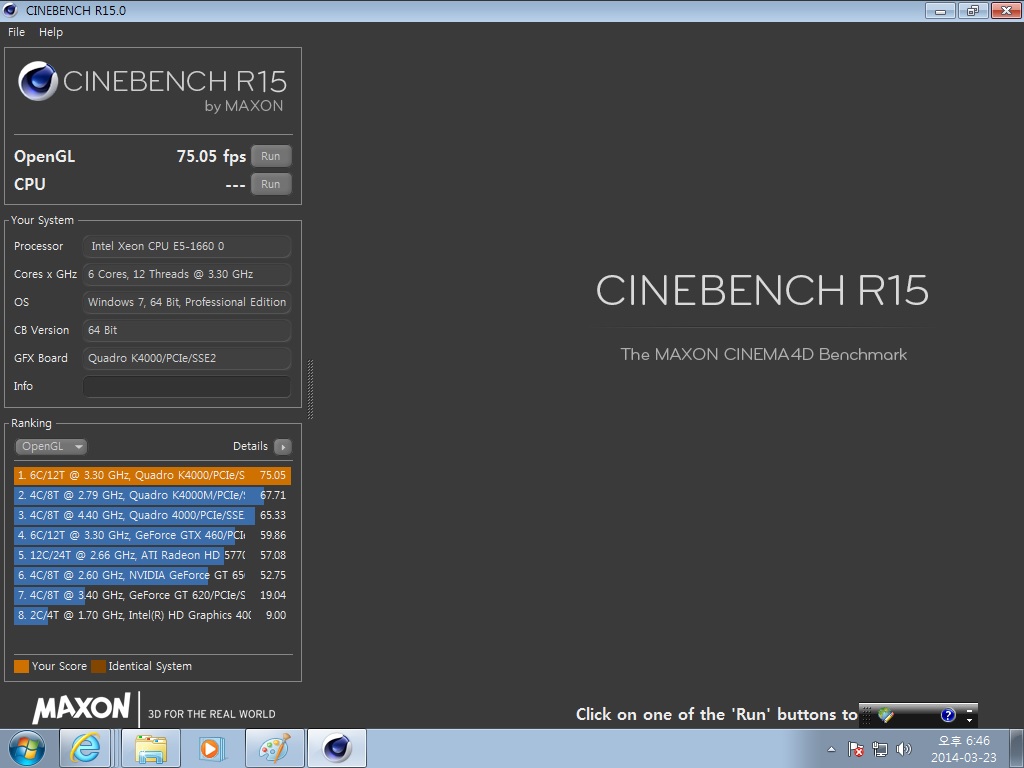
Task: Select ranking row 6 with NVIDIA GeForce GT
Action: (152, 575)
